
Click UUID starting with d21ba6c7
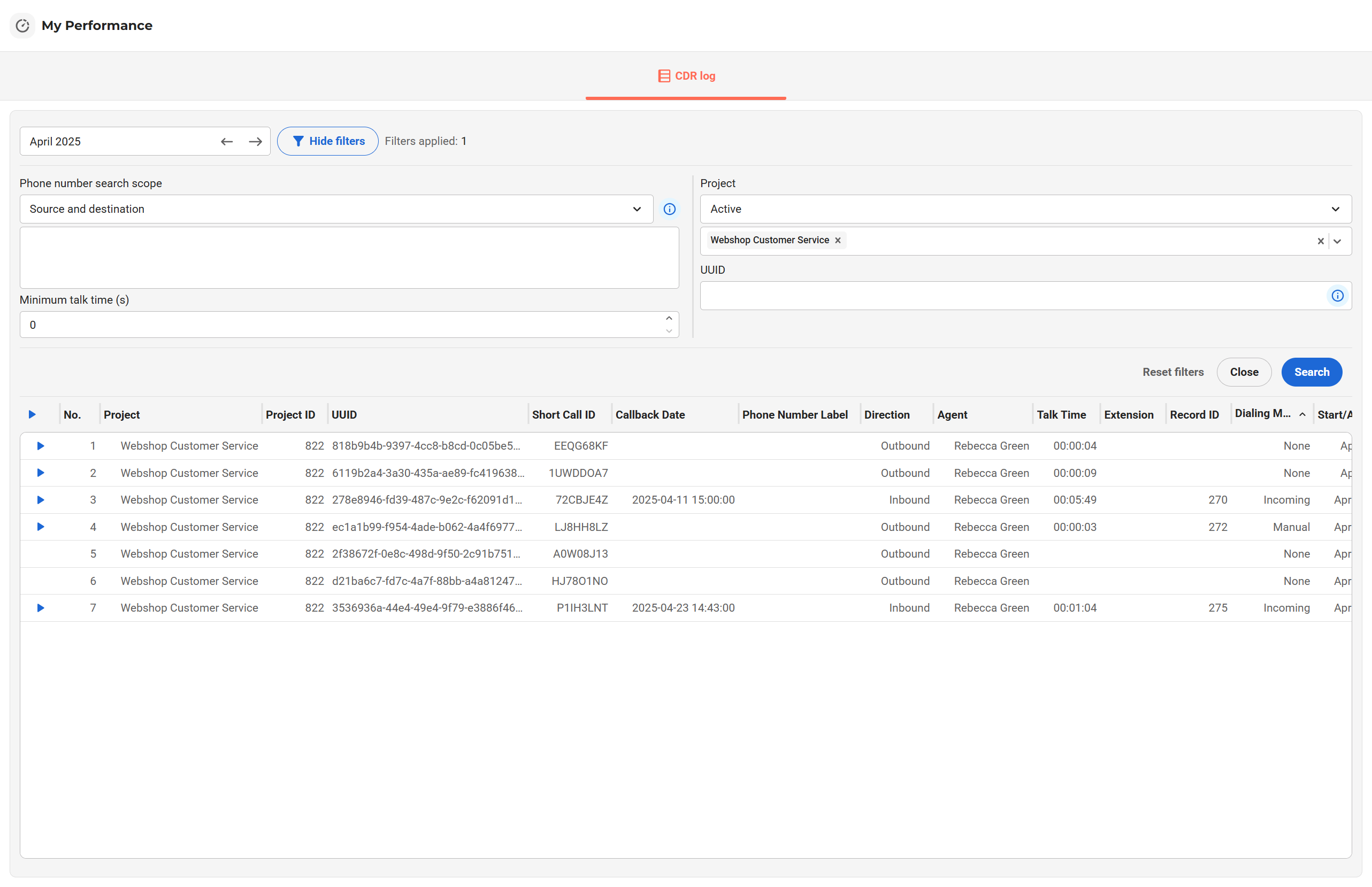click(x=427, y=581)
